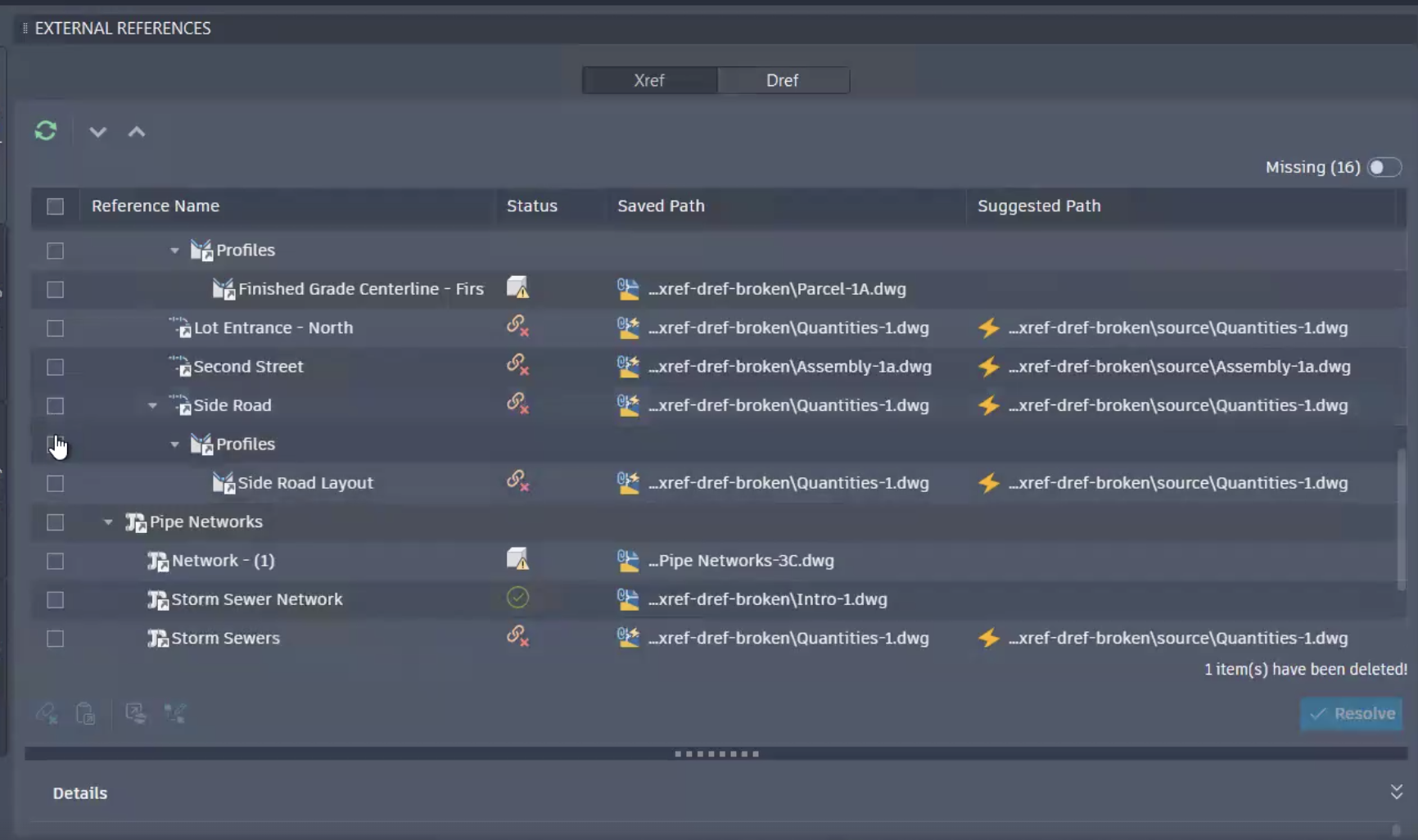Click the green refresh references icon
The image size is (1418, 840).
coord(46,131)
